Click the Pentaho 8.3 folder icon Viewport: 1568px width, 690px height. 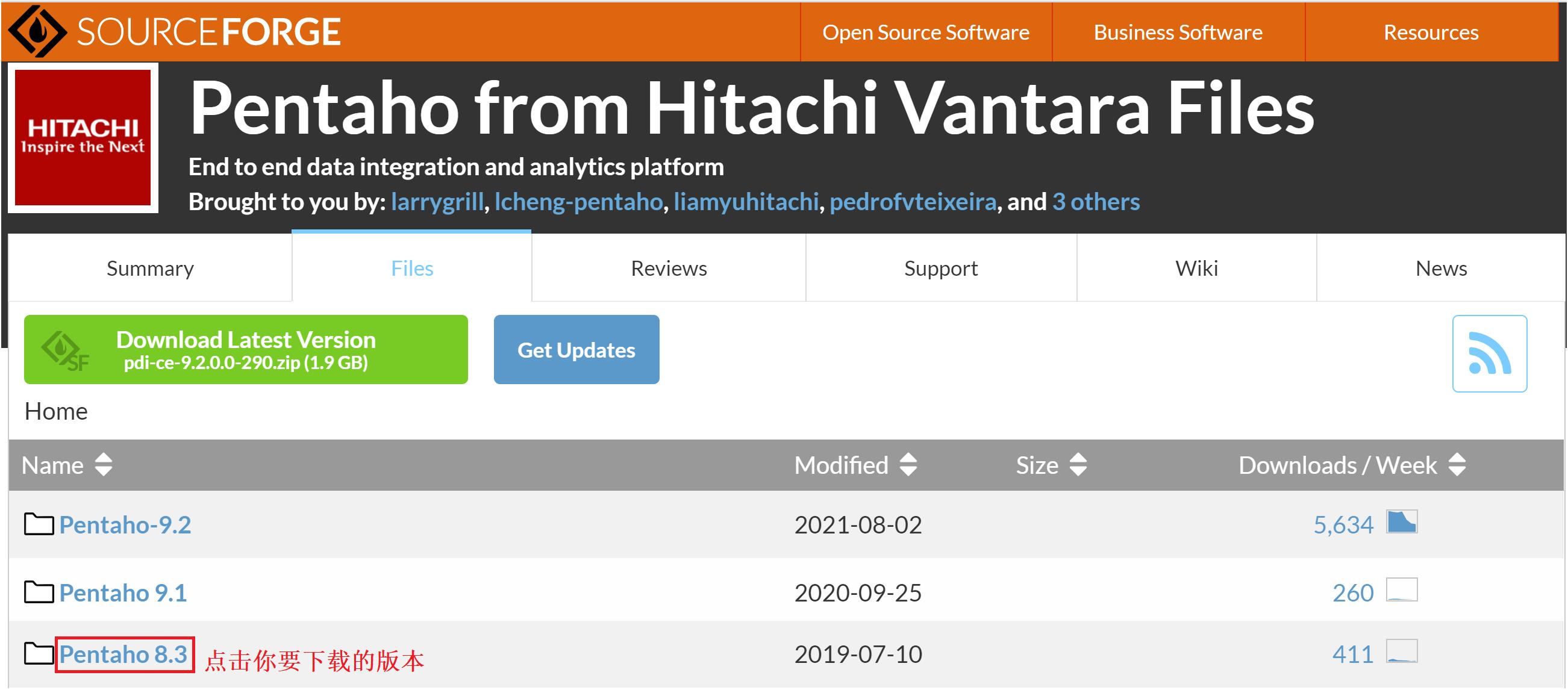click(x=39, y=653)
